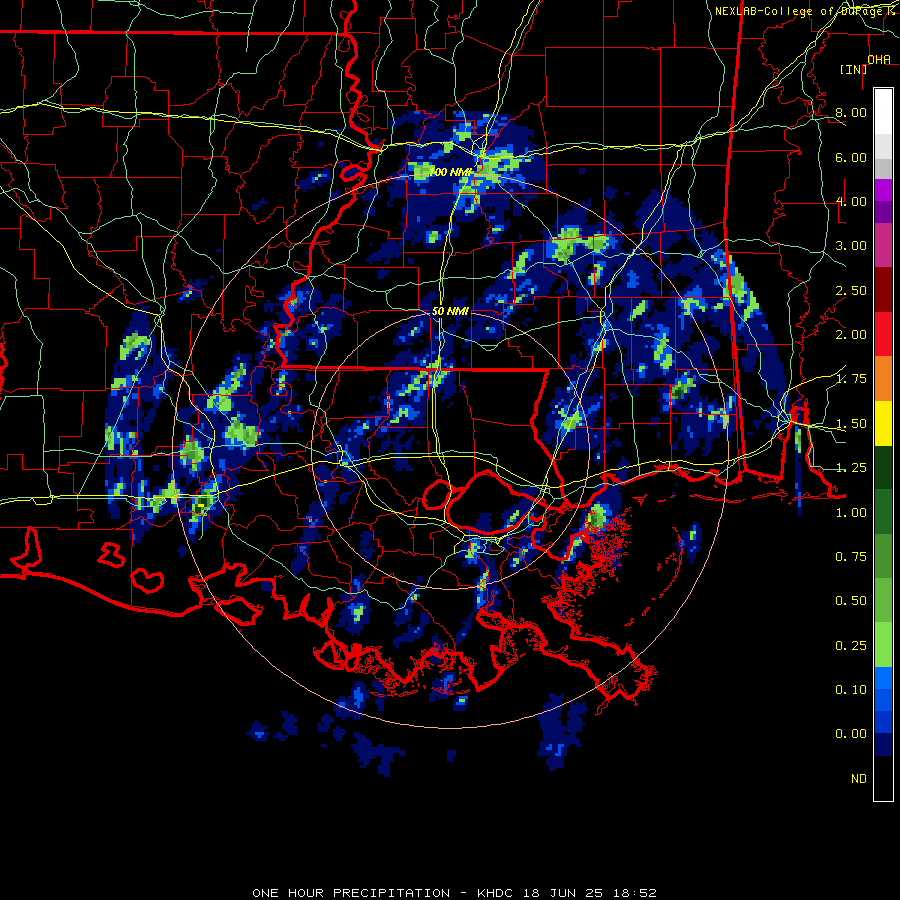This screenshot has height=900, width=900.
Task: Click the ONE HOUR PRECIPITATION footer caption
Action: point(455,893)
